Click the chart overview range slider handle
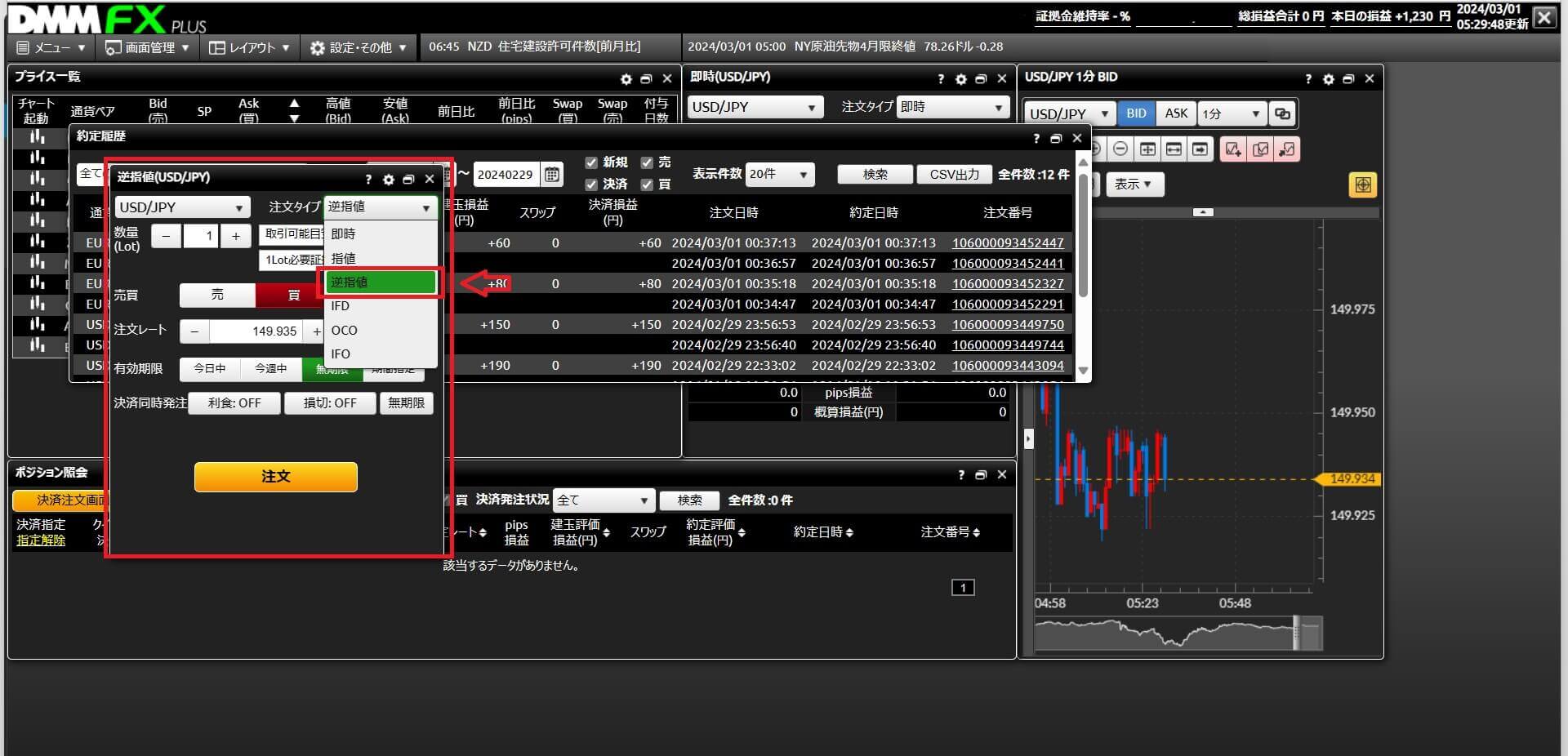1568x756 pixels. (1296, 634)
